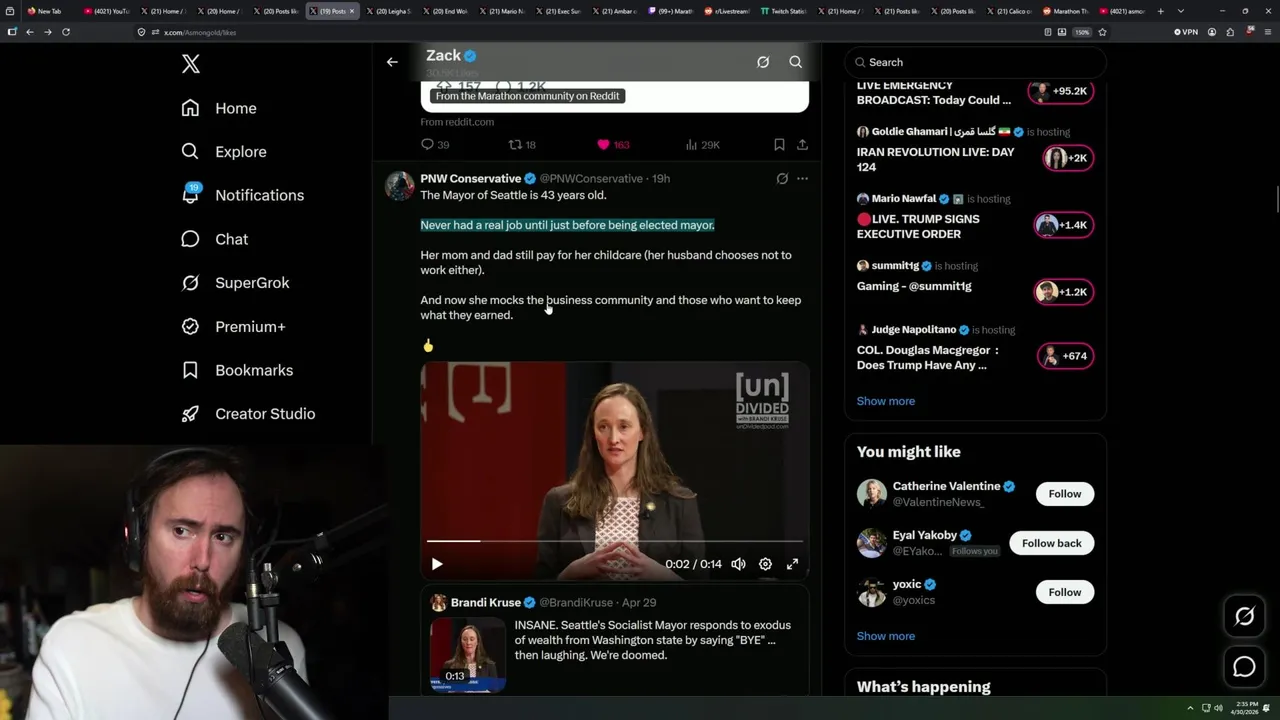
Task: Open the floating Grok button
Action: [x=1244, y=616]
